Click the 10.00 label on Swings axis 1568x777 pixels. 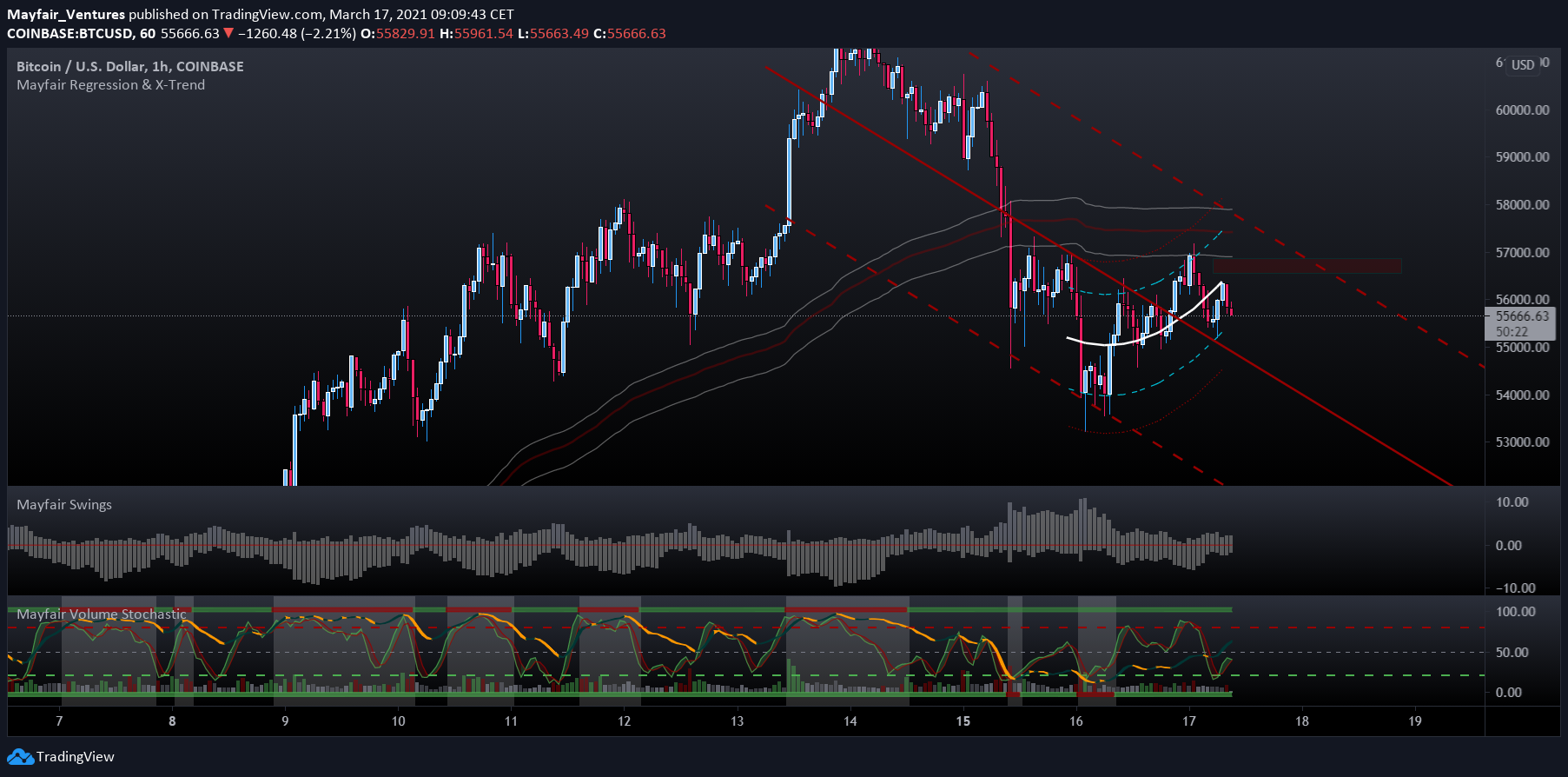(x=1512, y=502)
